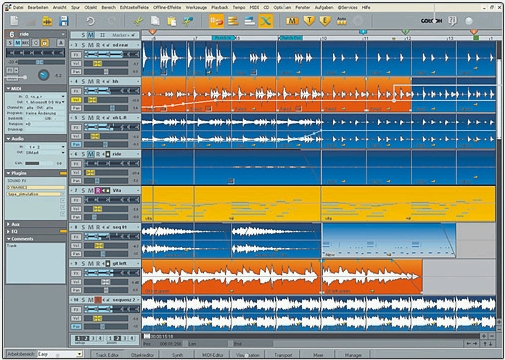Open the Bearbeiten menu

38,7
